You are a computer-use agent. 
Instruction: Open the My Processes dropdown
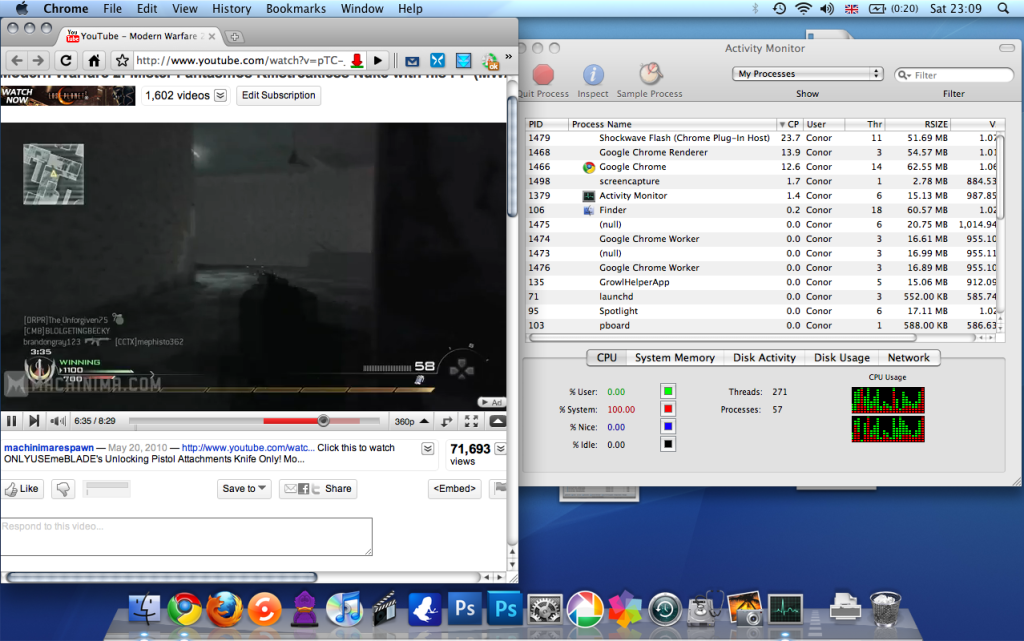pos(808,74)
